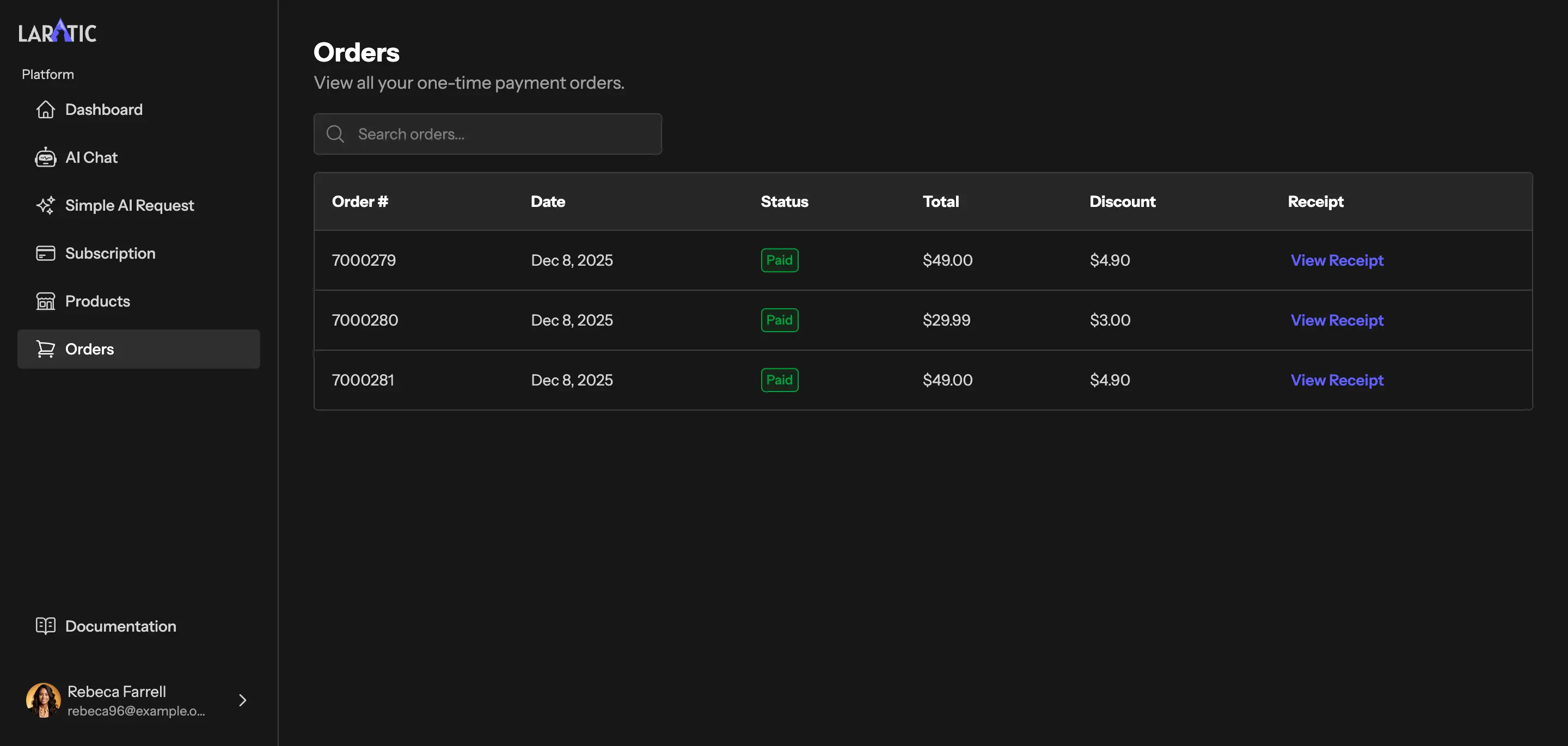This screenshot has height=746, width=1568.
Task: Open AI Chat via the robot icon
Action: (45, 157)
